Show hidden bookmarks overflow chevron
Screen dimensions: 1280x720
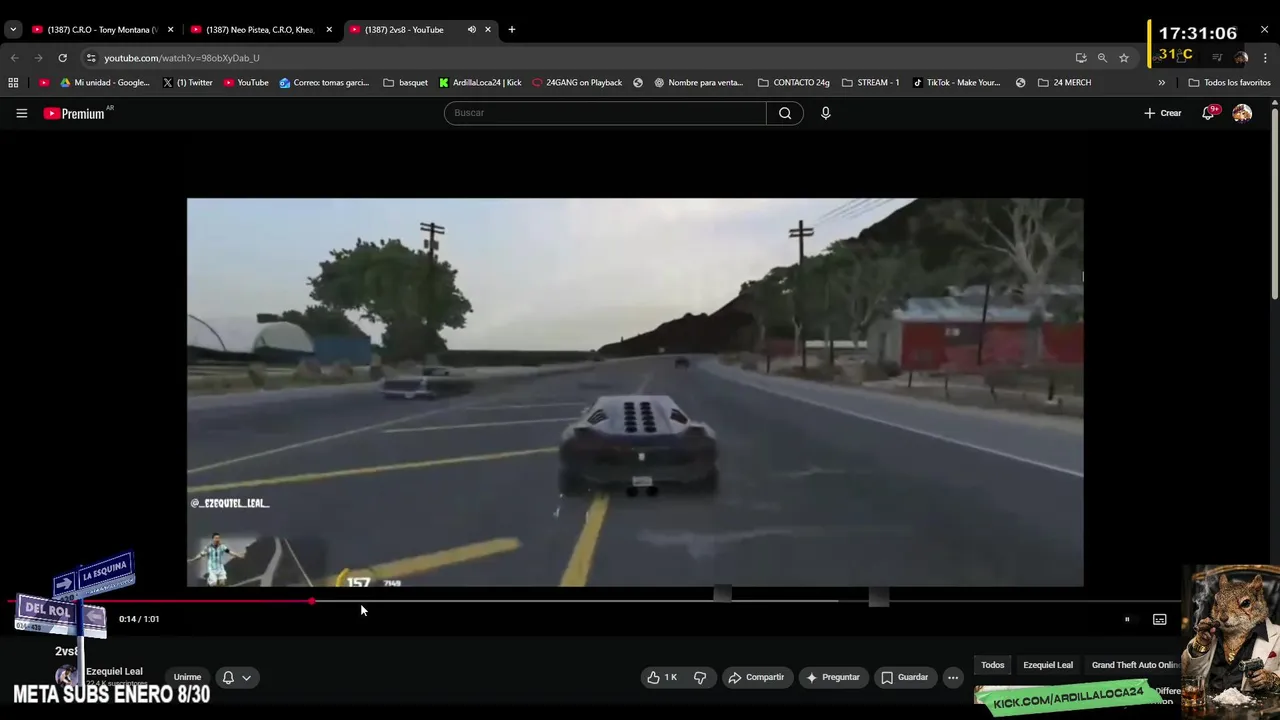pyautogui.click(x=1161, y=83)
